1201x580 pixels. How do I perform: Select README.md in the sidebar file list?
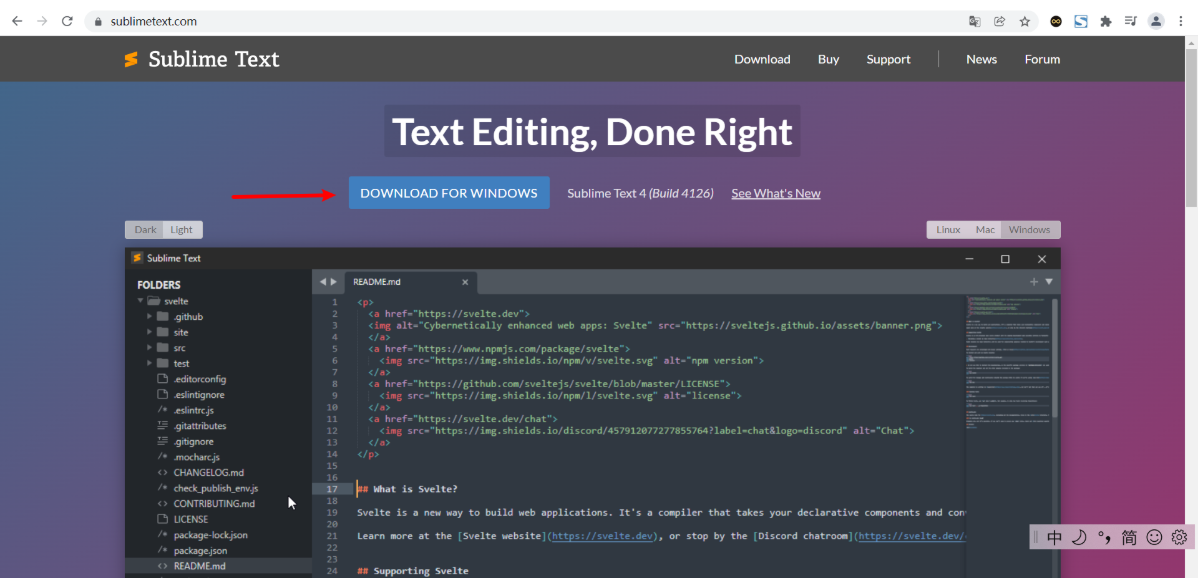pyautogui.click(x=199, y=566)
